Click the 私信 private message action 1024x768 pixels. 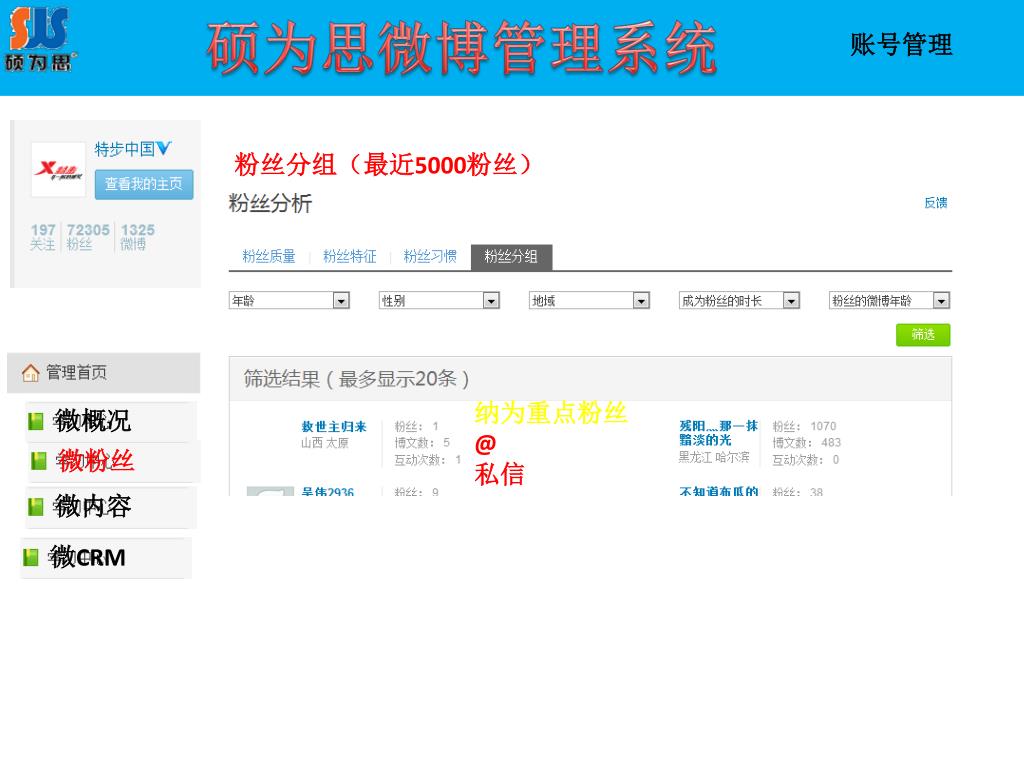point(500,474)
